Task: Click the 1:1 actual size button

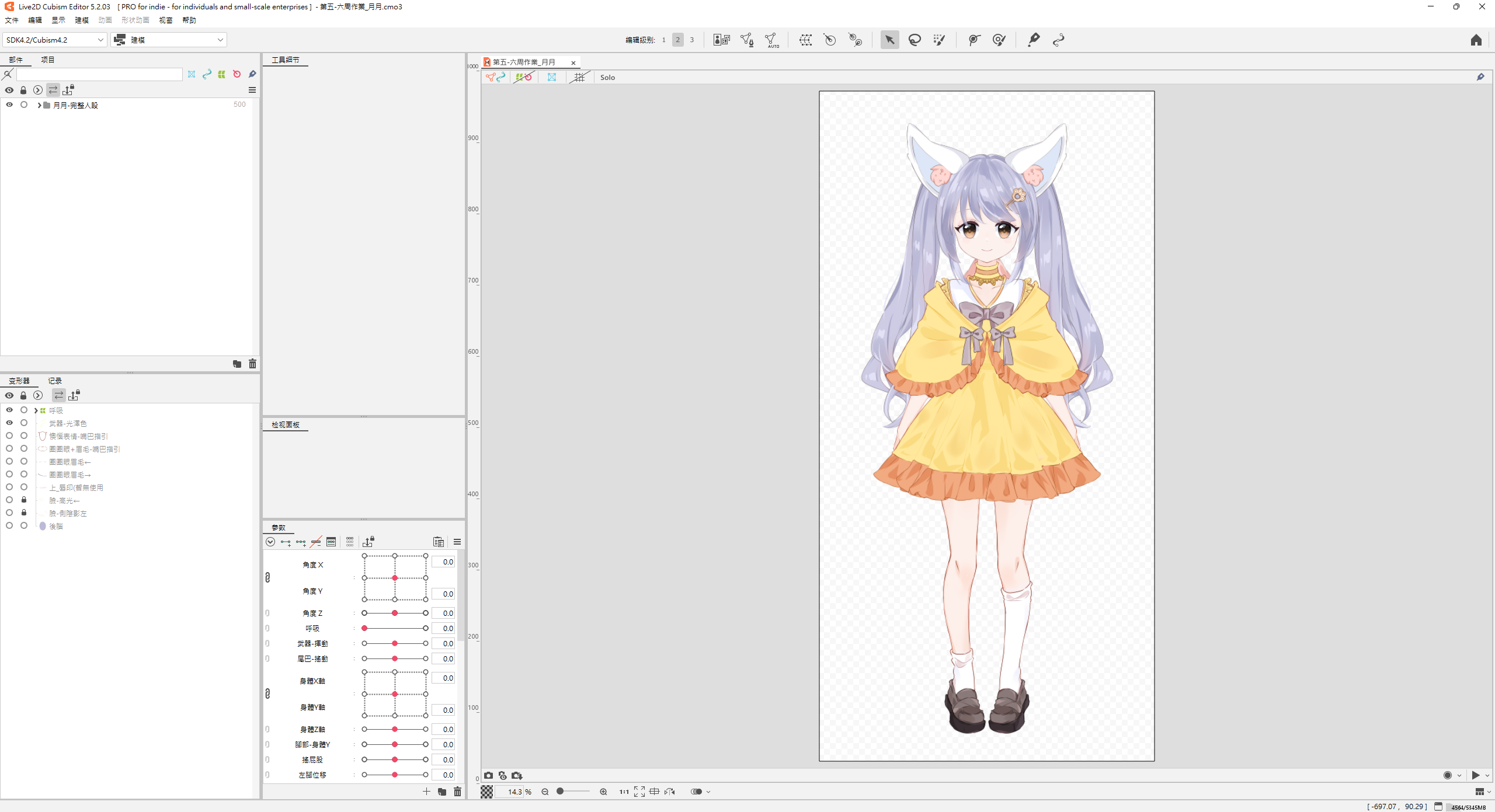Action: [624, 792]
